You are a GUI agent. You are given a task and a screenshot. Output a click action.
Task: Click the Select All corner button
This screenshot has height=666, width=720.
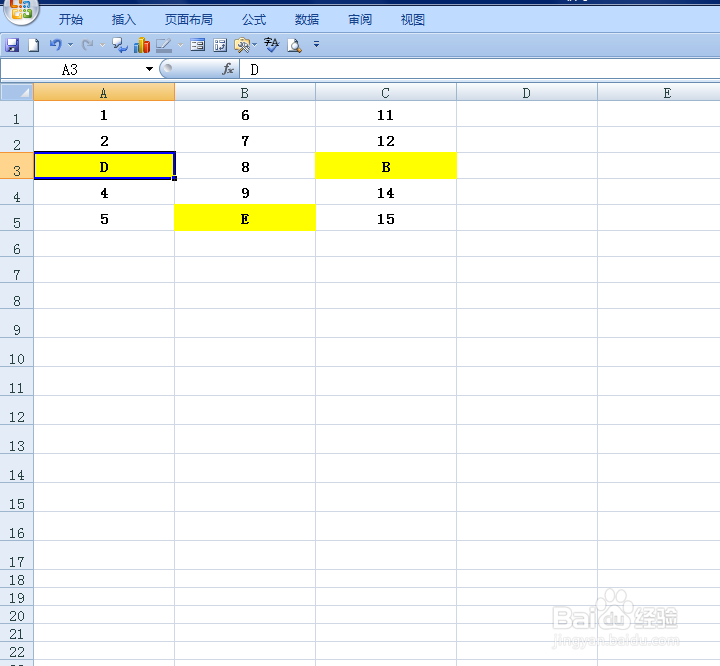(x=17, y=92)
